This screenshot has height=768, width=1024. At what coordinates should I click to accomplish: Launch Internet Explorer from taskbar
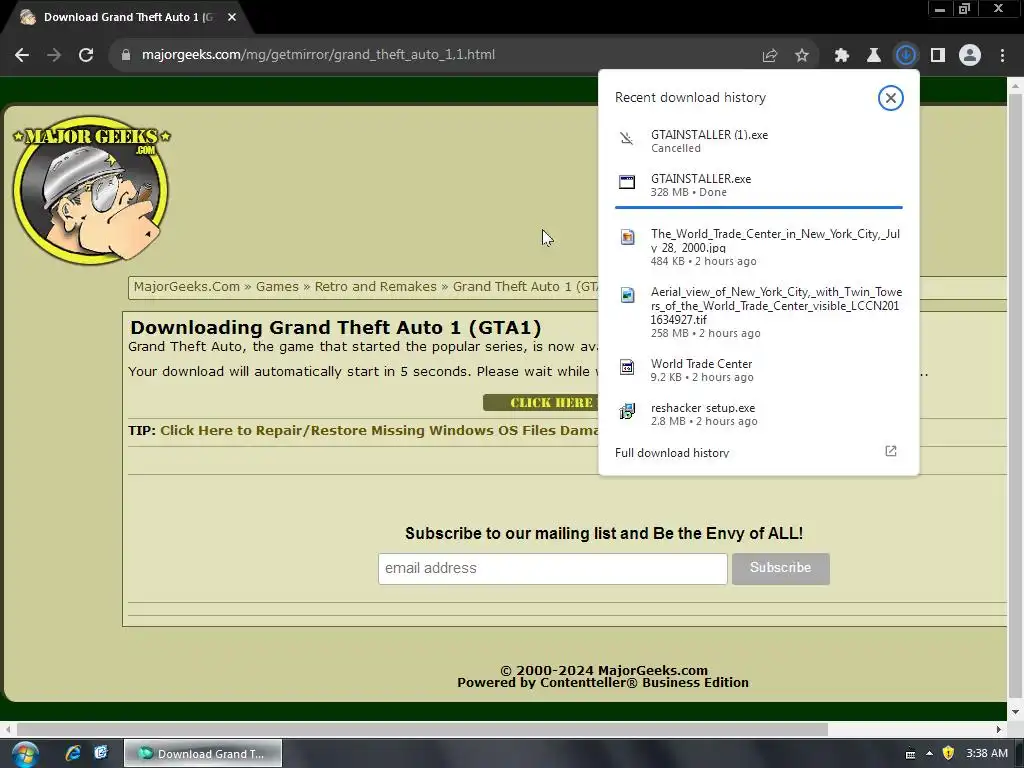[73, 753]
